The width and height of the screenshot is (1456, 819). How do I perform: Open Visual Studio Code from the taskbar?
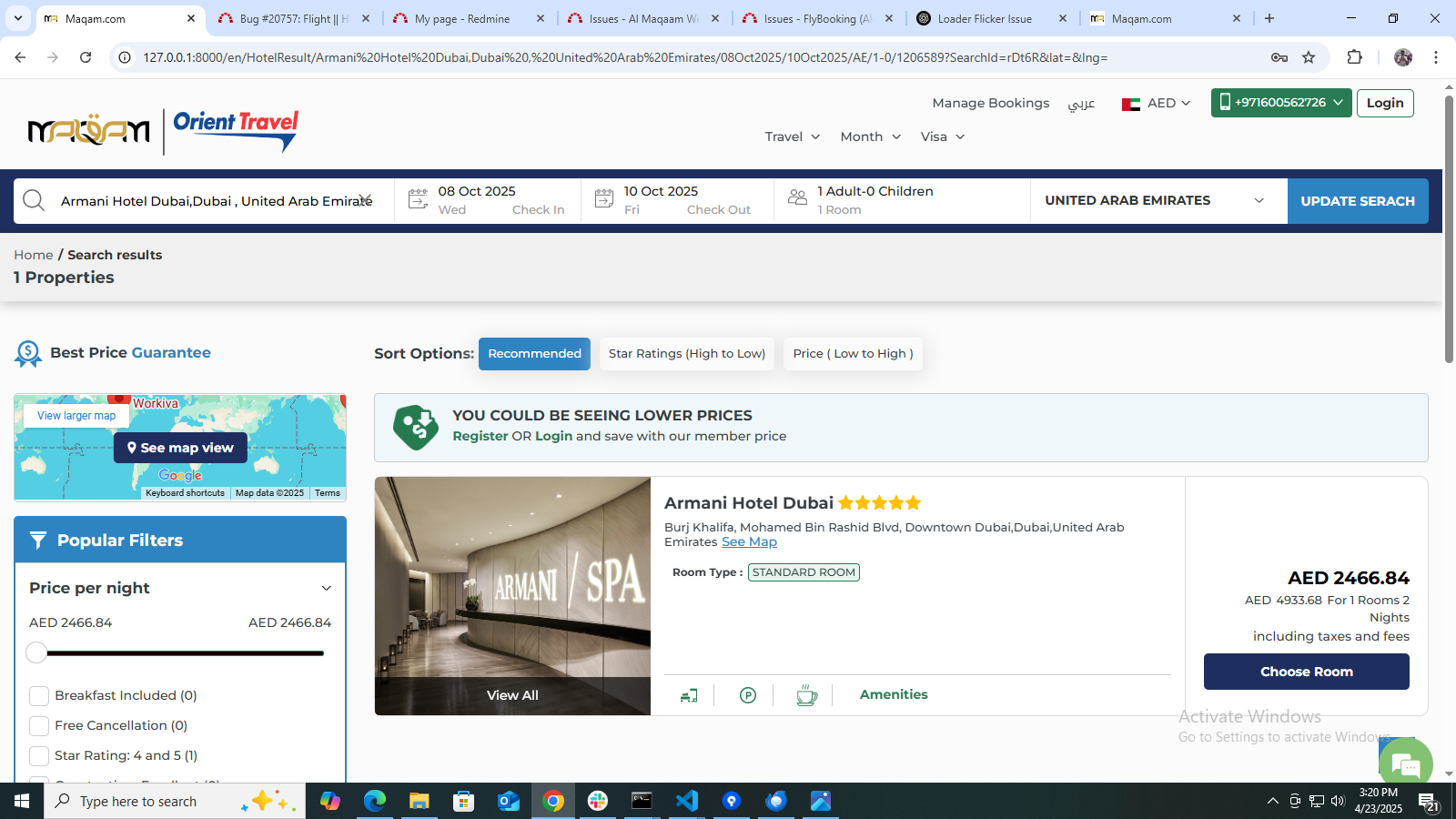[687, 801]
